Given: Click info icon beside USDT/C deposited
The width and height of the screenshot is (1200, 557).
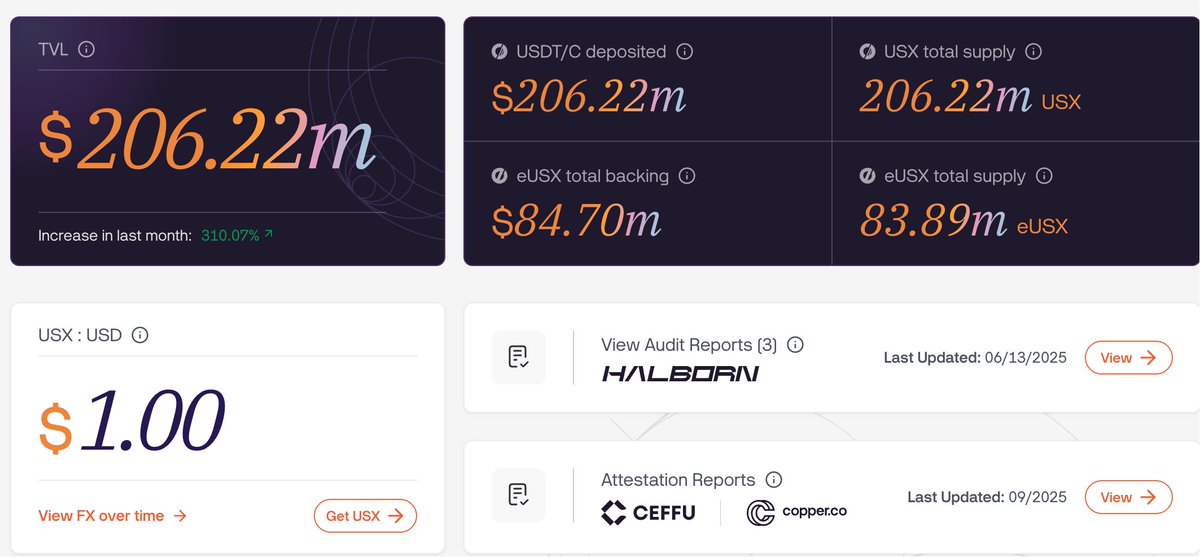Looking at the screenshot, I should click(x=685, y=52).
